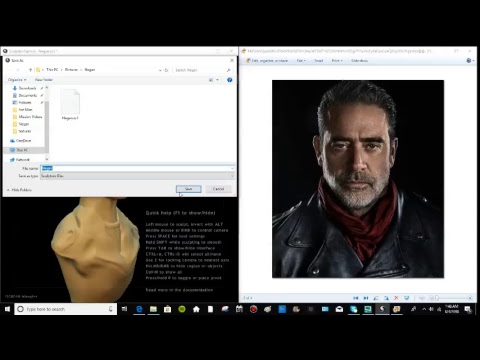
Task: Click the microphone icon in the search box
Action: [x=111, y=309]
